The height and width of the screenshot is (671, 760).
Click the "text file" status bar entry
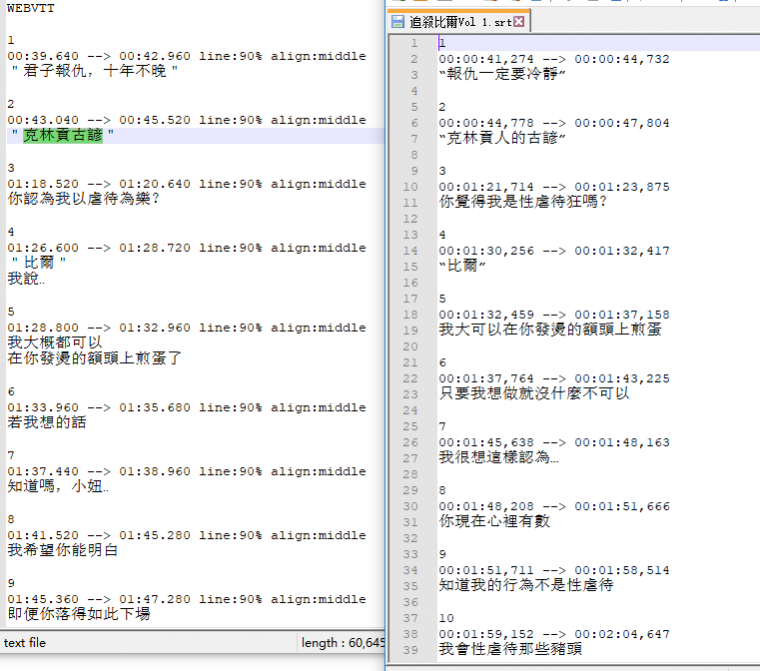click(x=25, y=643)
